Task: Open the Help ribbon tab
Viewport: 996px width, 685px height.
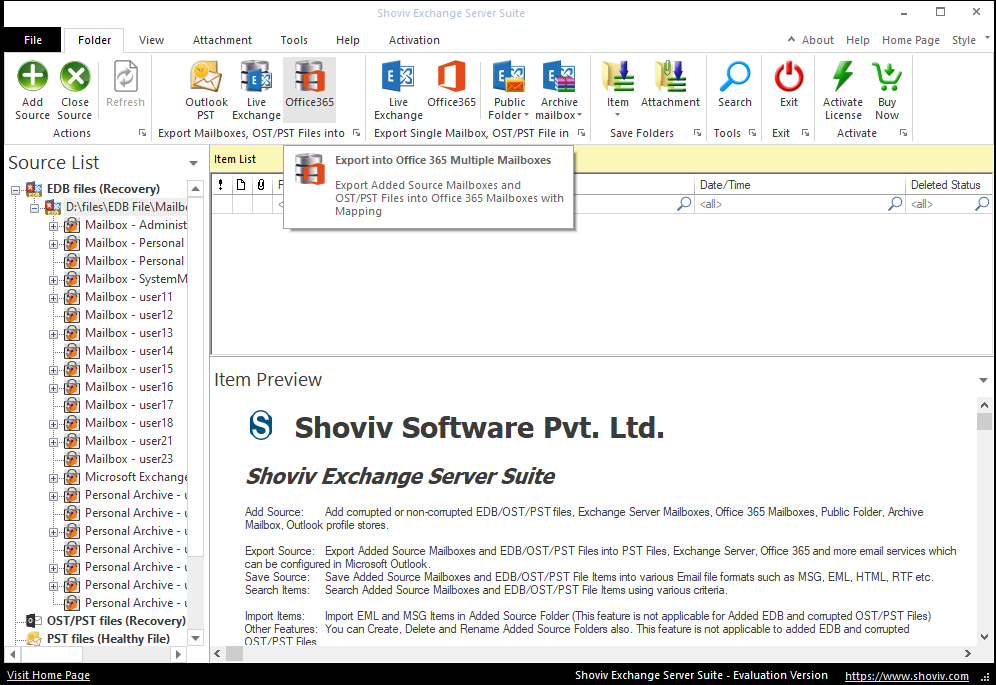Action: pyautogui.click(x=347, y=40)
